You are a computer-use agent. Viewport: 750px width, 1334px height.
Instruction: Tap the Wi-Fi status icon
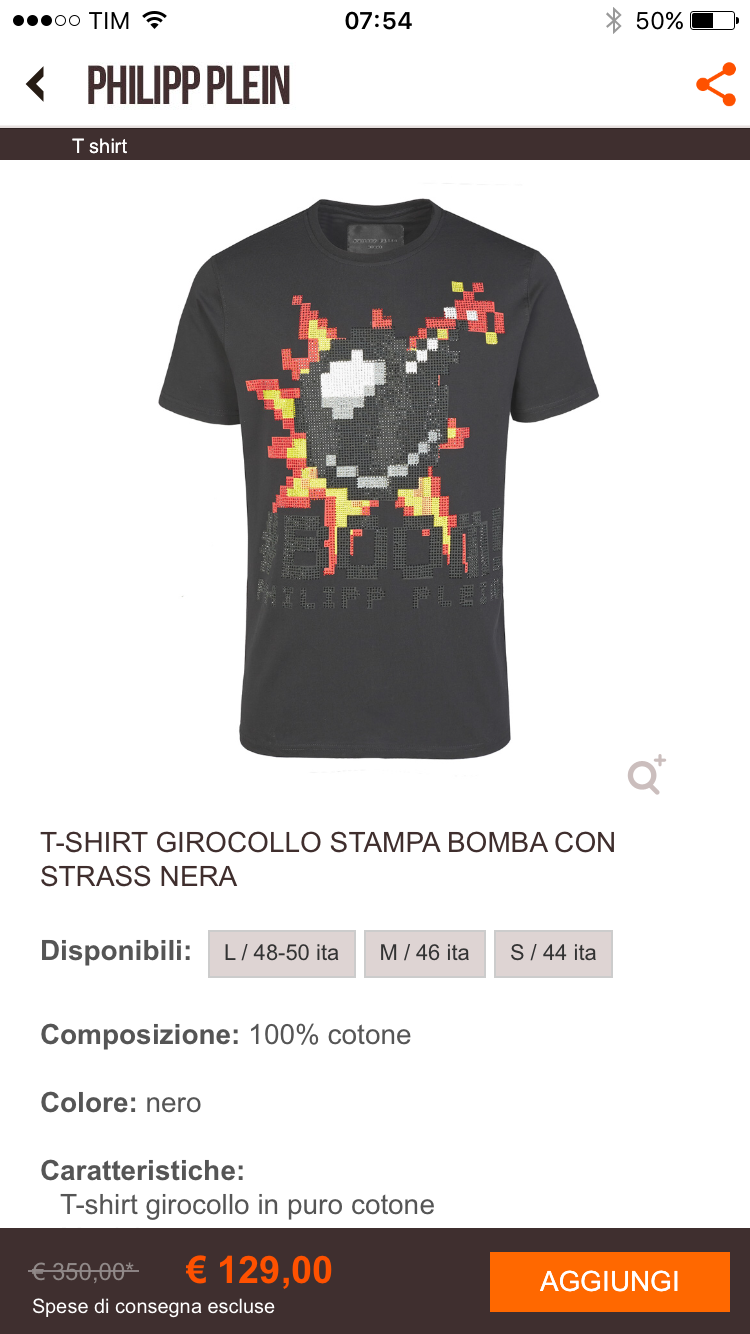coord(154,20)
